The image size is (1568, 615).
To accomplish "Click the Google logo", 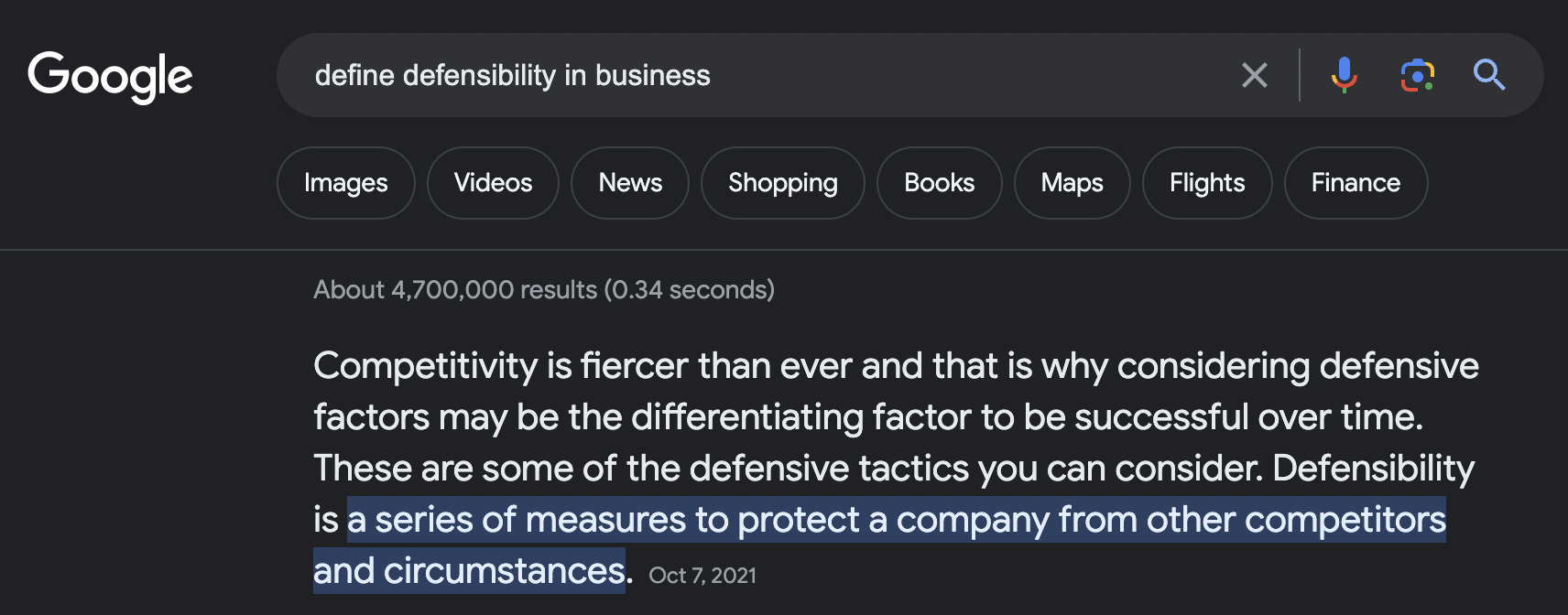I will (110, 77).
